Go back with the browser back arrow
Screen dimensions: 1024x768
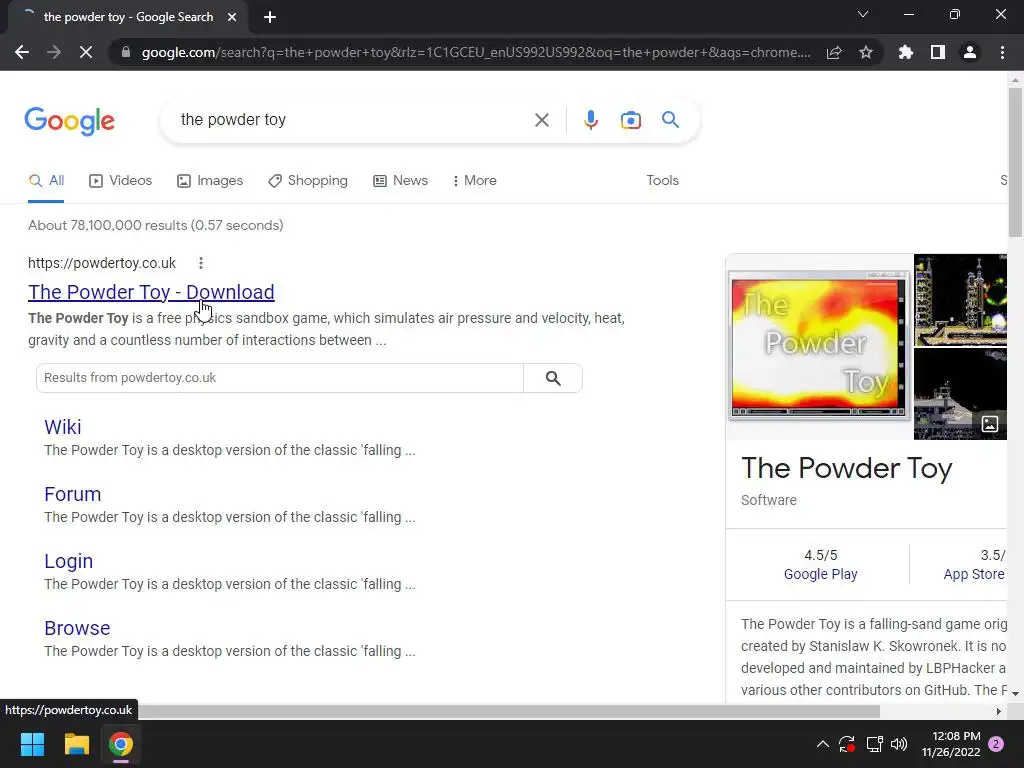pos(22,52)
